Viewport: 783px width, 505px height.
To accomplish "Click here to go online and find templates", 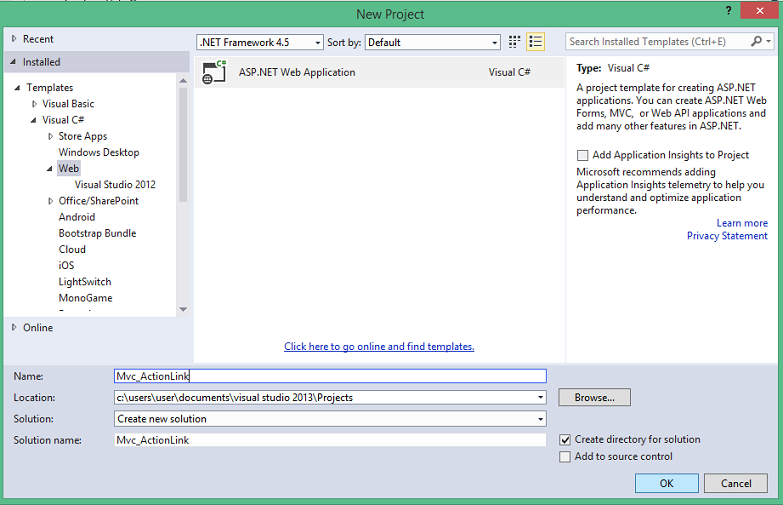I will pyautogui.click(x=379, y=346).
